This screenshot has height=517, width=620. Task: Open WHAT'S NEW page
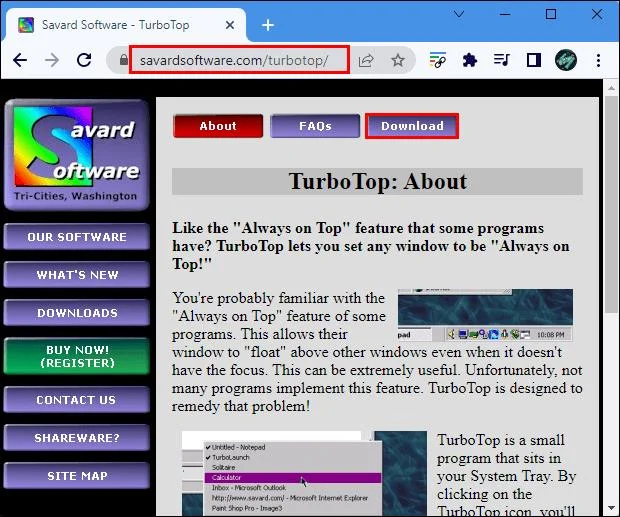(77, 274)
